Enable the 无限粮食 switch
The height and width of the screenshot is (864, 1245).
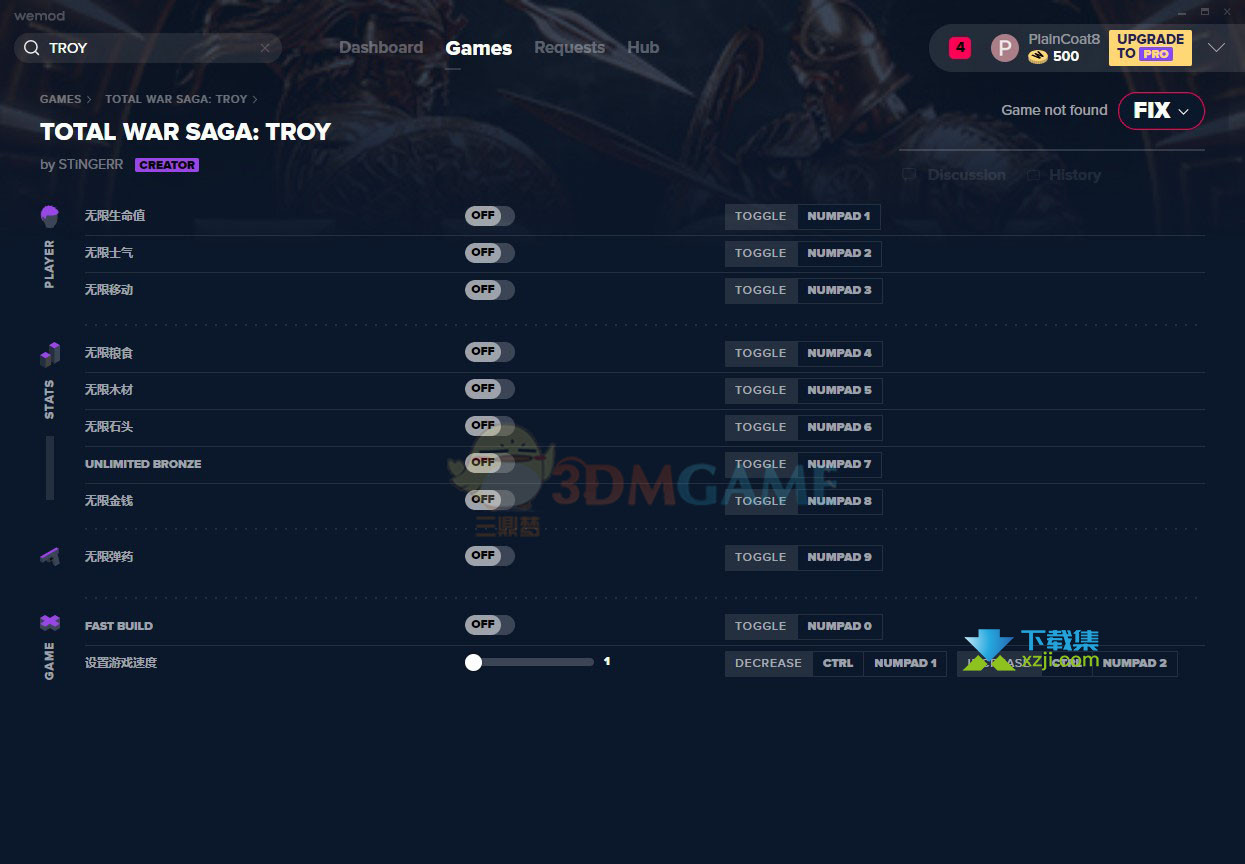[x=490, y=352]
